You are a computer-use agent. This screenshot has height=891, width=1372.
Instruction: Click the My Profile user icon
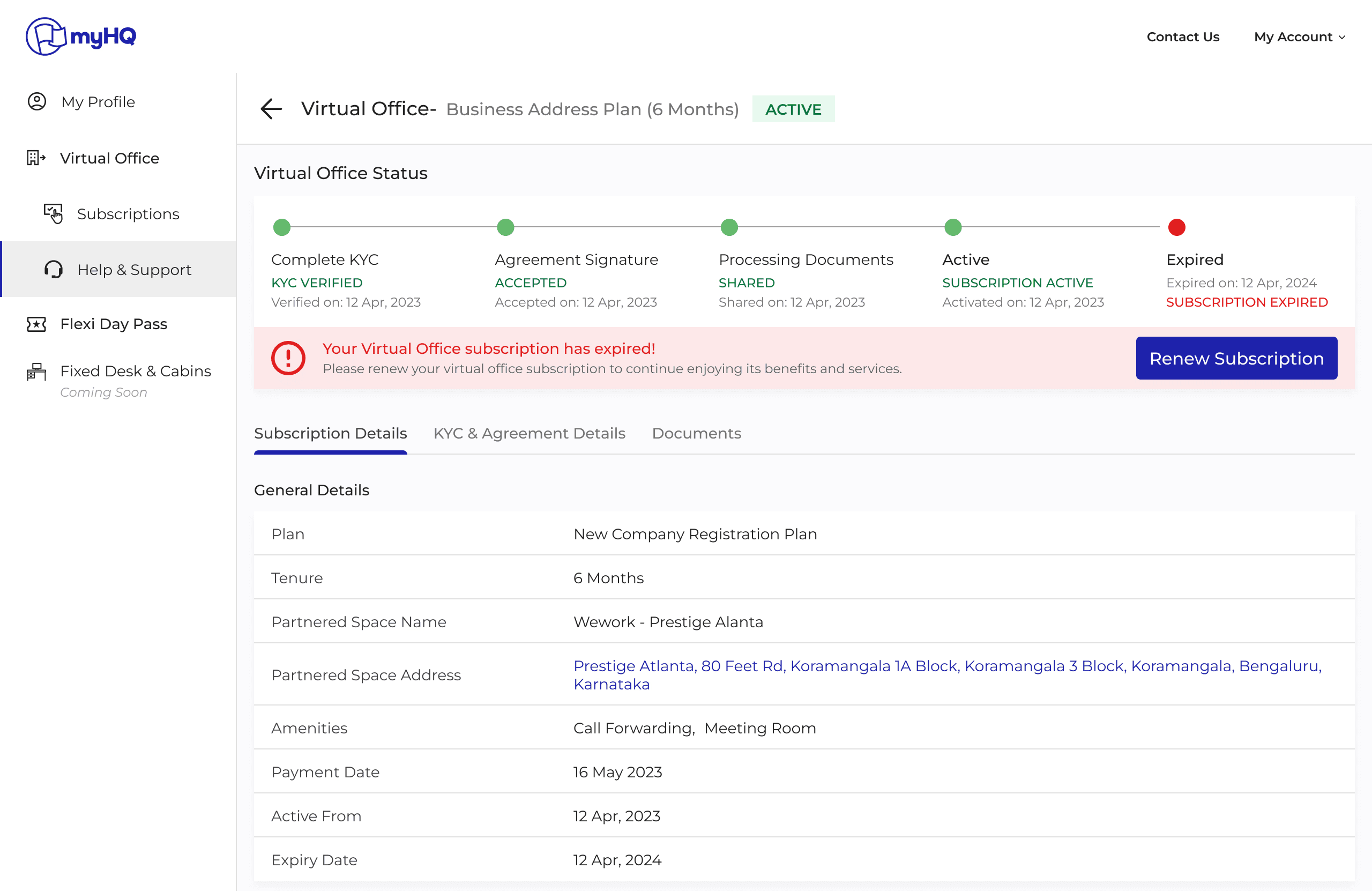[37, 101]
